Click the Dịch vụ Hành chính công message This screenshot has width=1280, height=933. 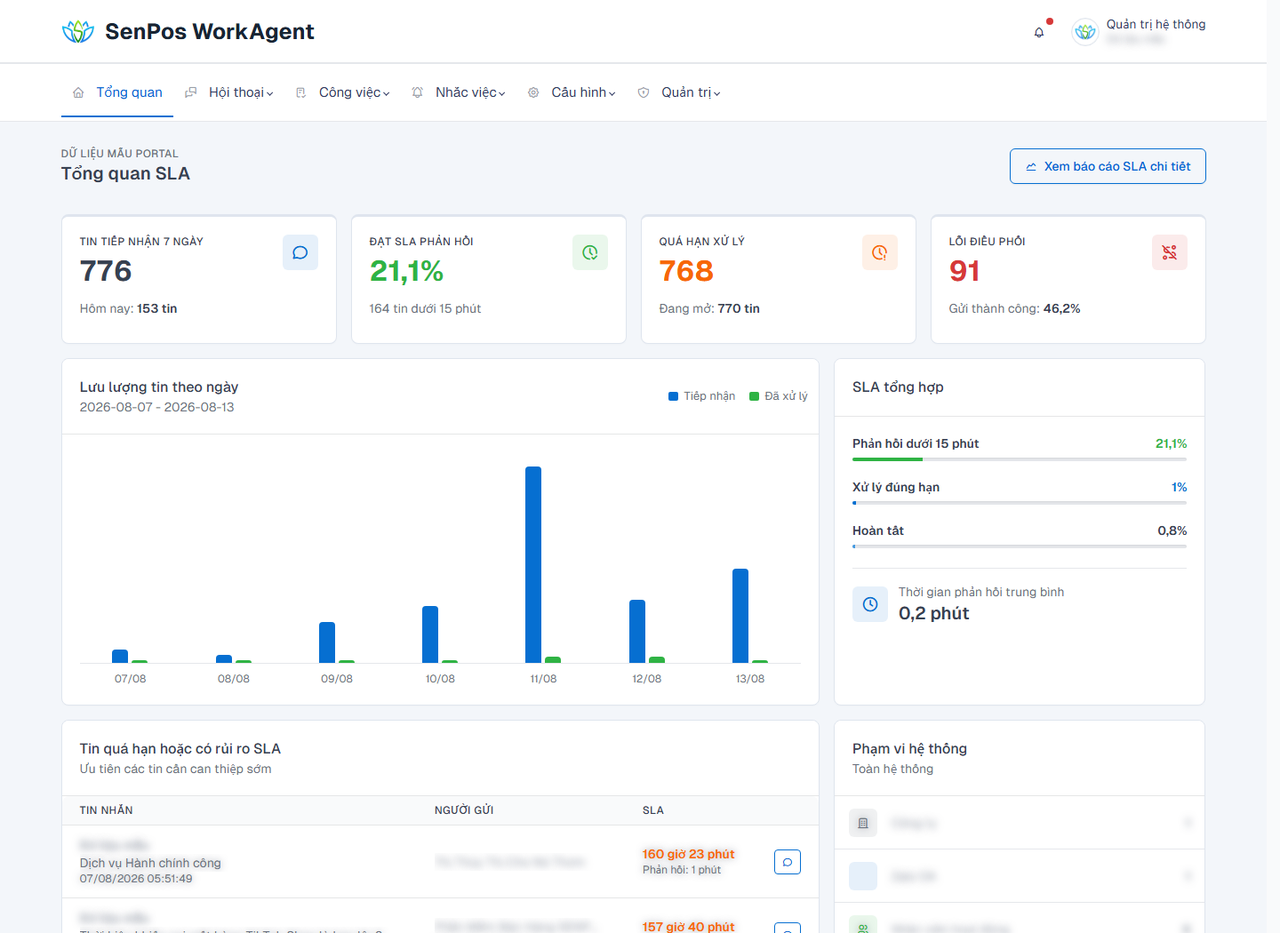pos(150,863)
